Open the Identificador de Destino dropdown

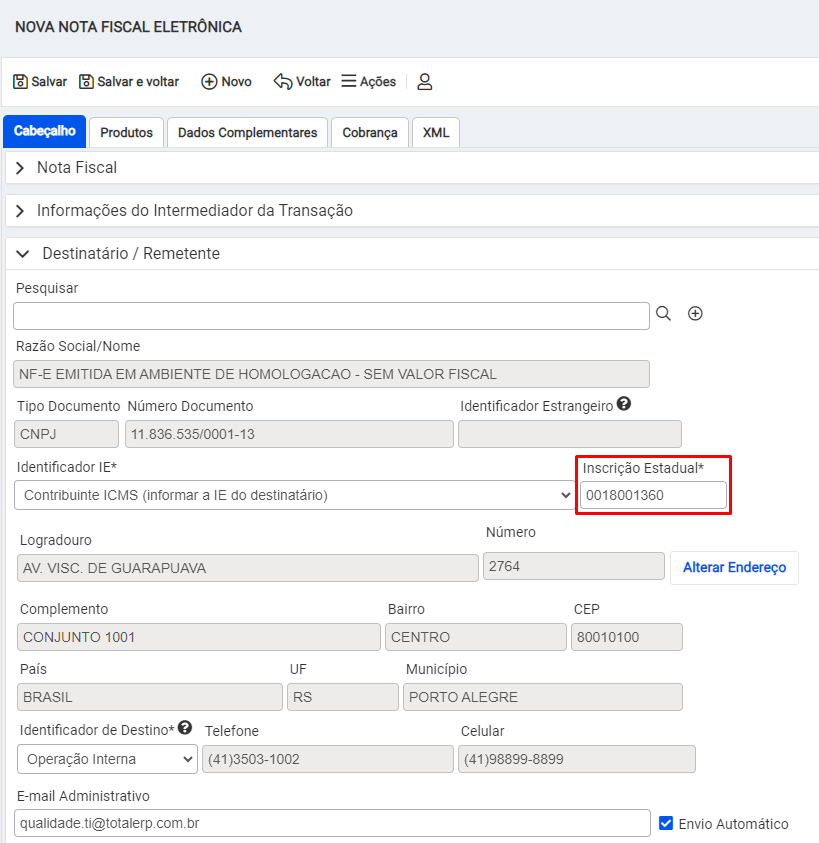pos(108,759)
